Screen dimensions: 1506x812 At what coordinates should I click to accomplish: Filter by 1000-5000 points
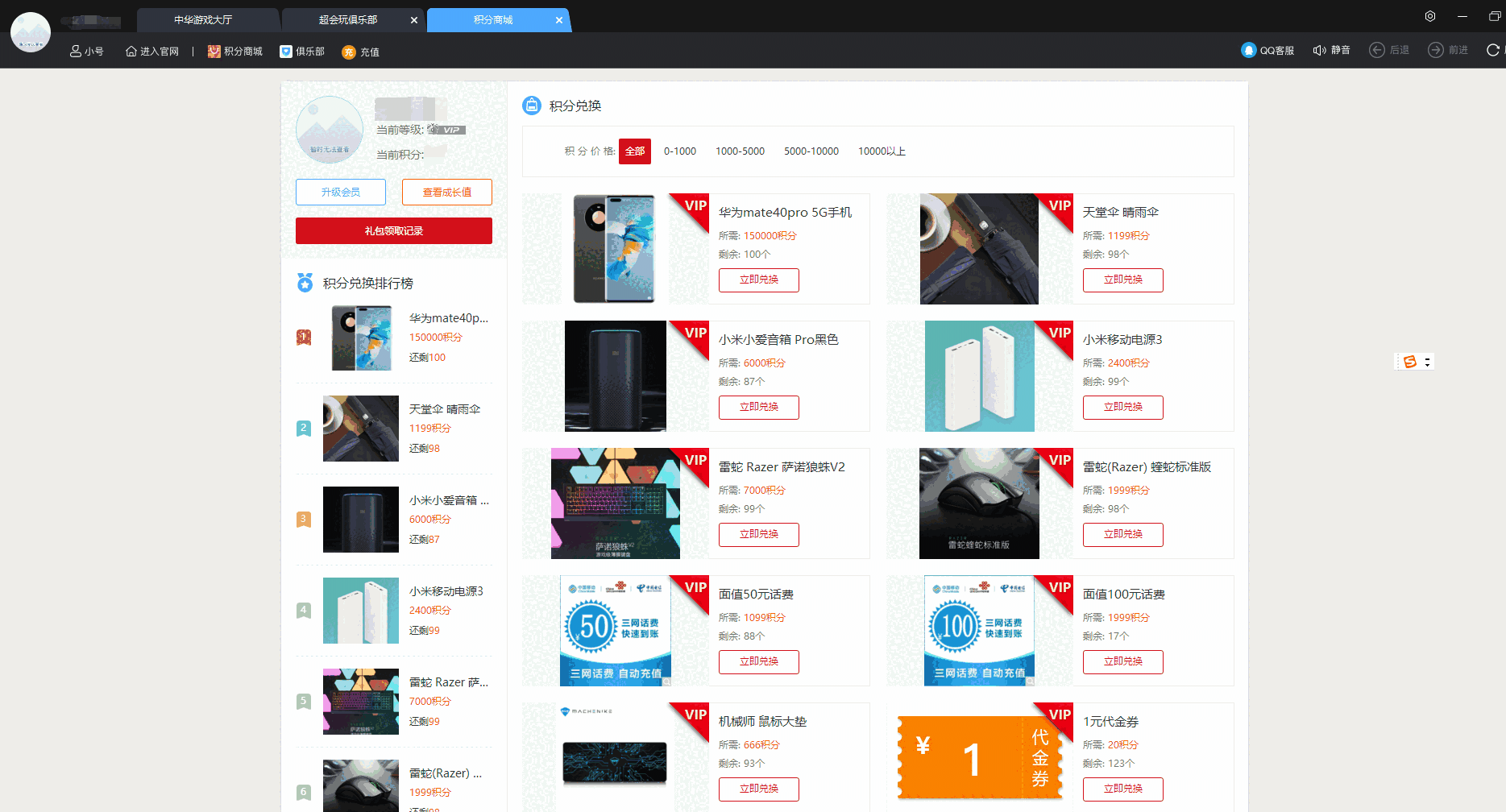(x=741, y=151)
